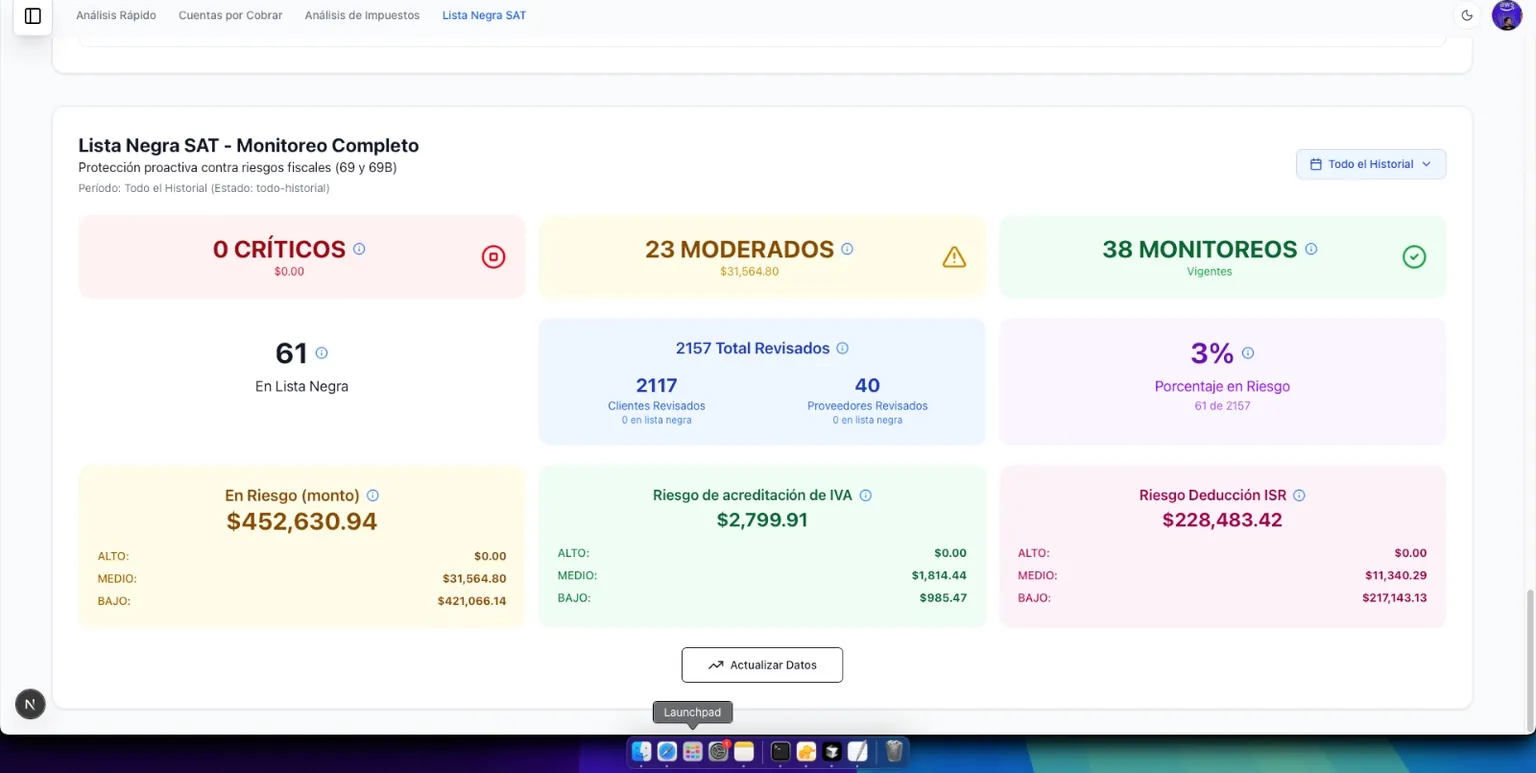This screenshot has width=1536, height=773.
Task: Open Safari from the dock
Action: [667, 751]
